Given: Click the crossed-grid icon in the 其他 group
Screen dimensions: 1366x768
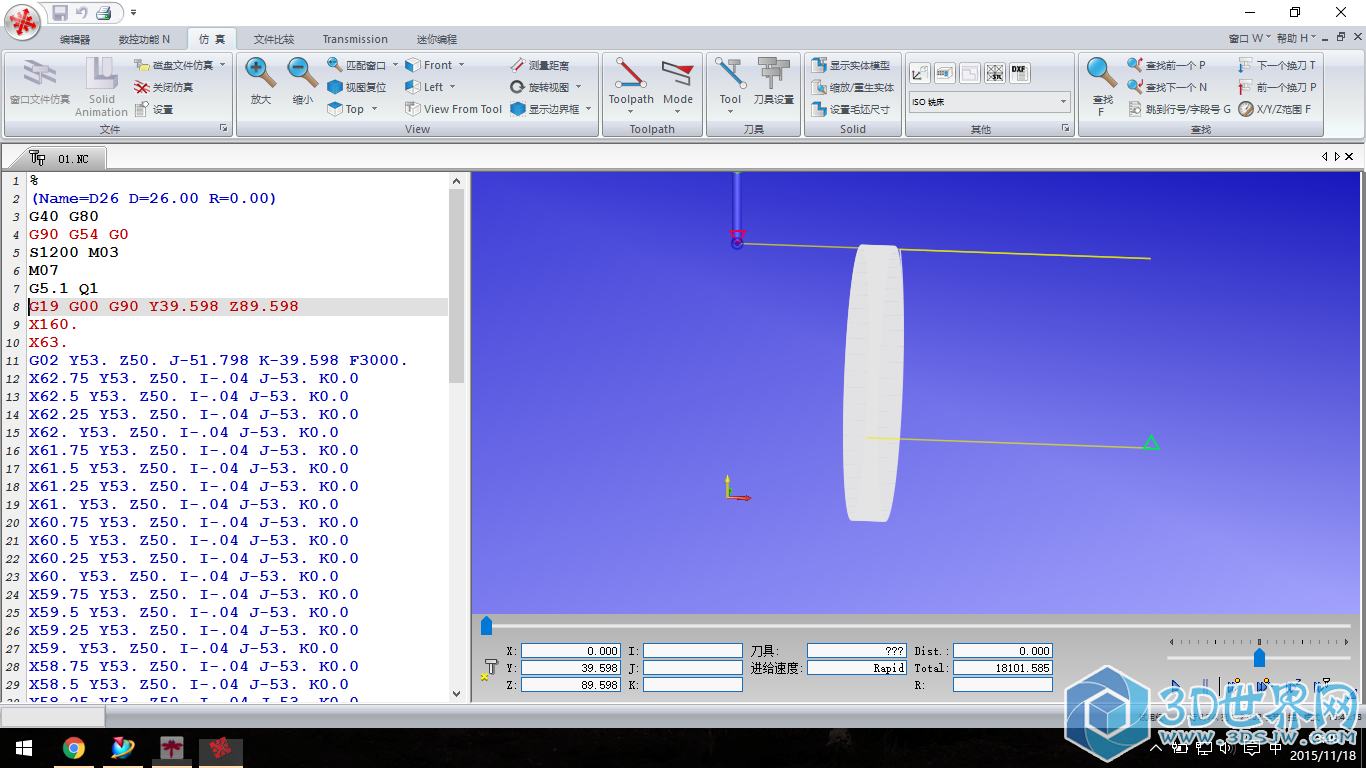Looking at the screenshot, I should pyautogui.click(x=994, y=72).
